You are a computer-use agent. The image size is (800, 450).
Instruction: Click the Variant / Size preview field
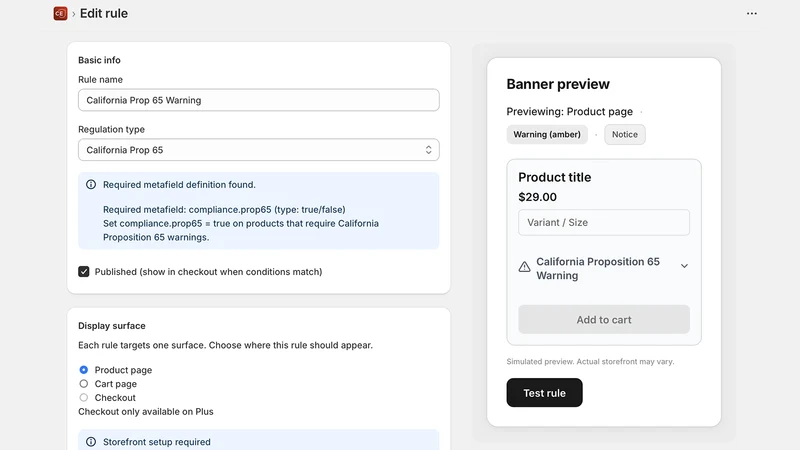tap(604, 222)
